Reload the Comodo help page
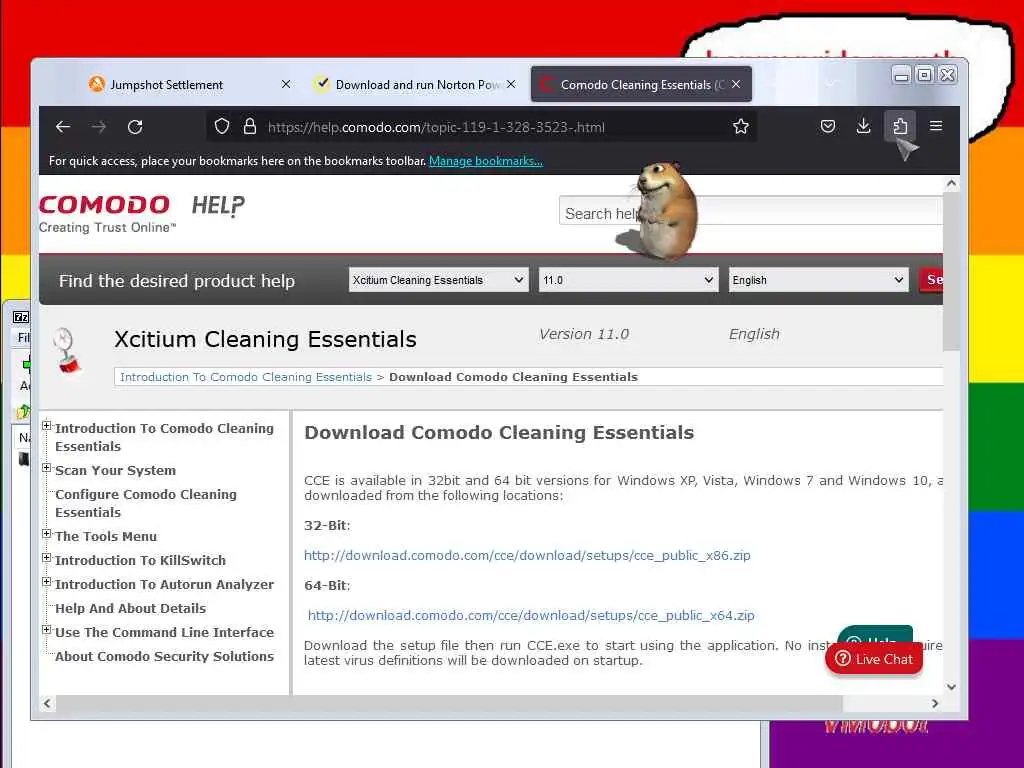This screenshot has height=768, width=1024. pyautogui.click(x=135, y=127)
